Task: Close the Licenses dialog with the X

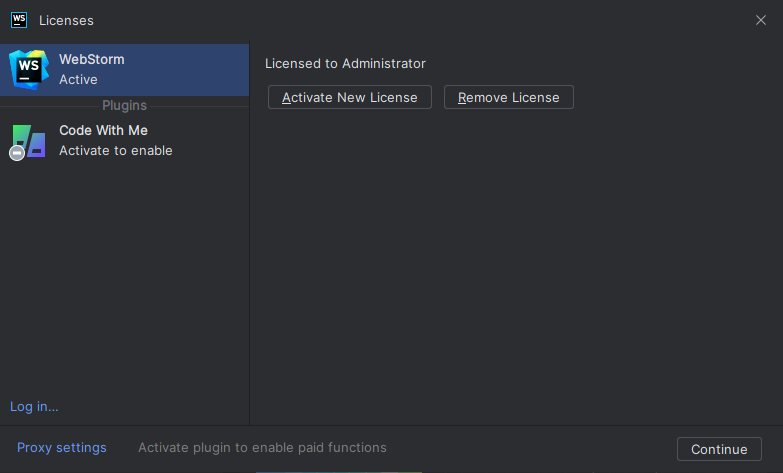Action: [x=761, y=20]
